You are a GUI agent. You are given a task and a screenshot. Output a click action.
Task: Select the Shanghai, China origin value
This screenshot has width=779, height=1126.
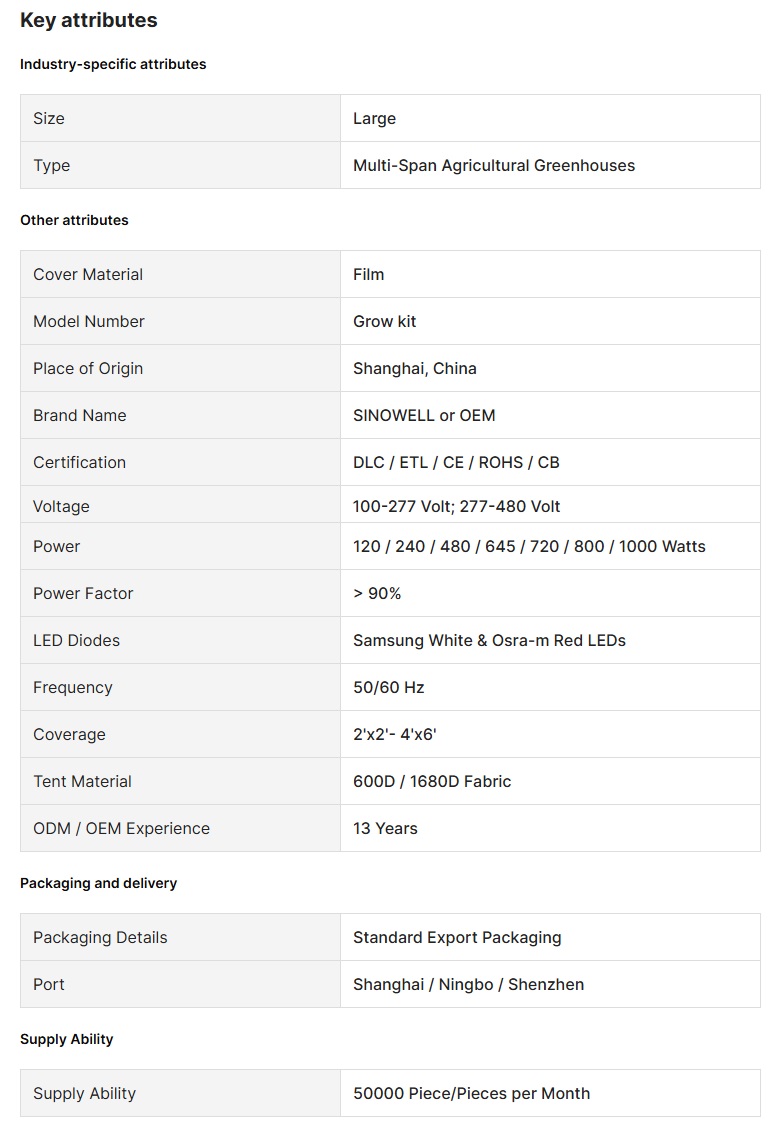coord(415,368)
